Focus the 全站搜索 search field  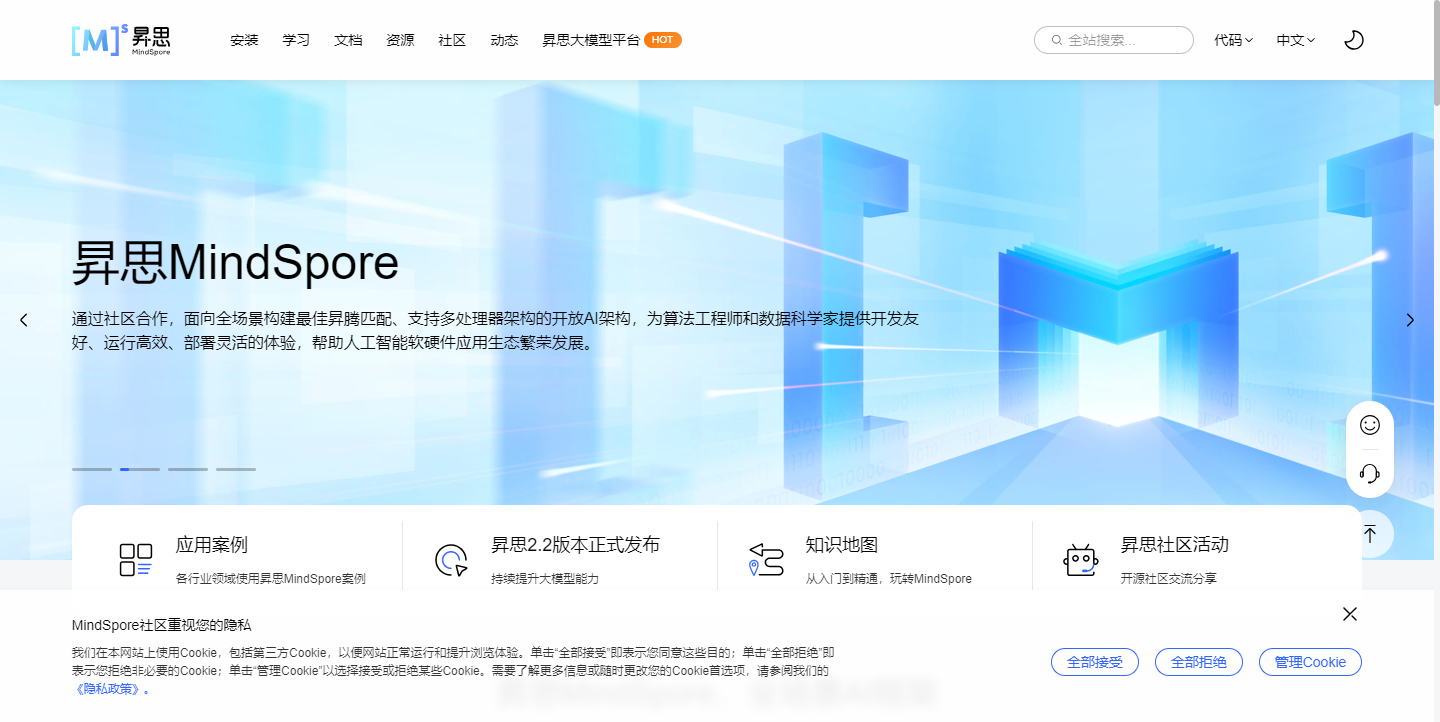pos(1114,40)
